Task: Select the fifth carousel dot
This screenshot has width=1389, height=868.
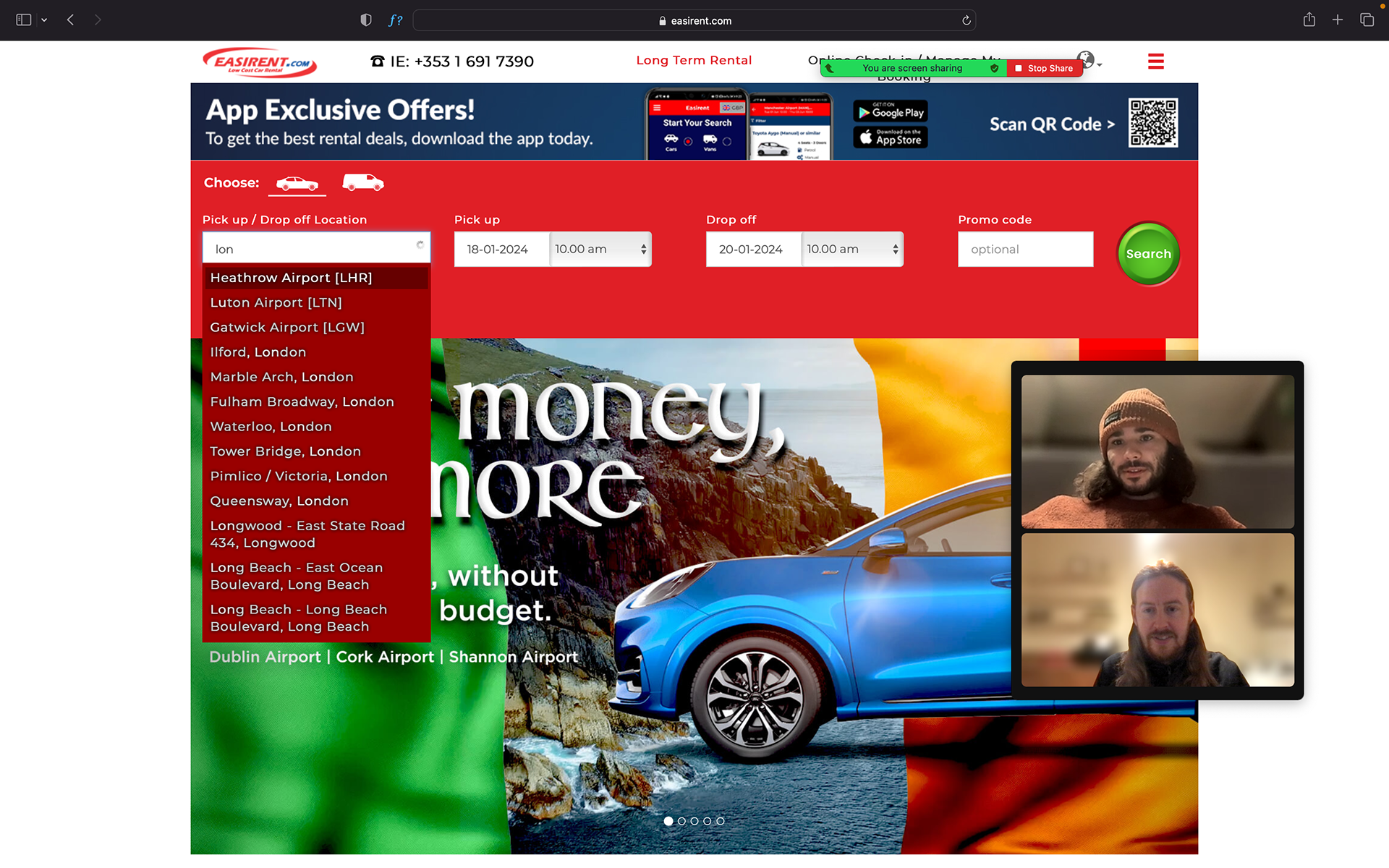Action: [721, 821]
